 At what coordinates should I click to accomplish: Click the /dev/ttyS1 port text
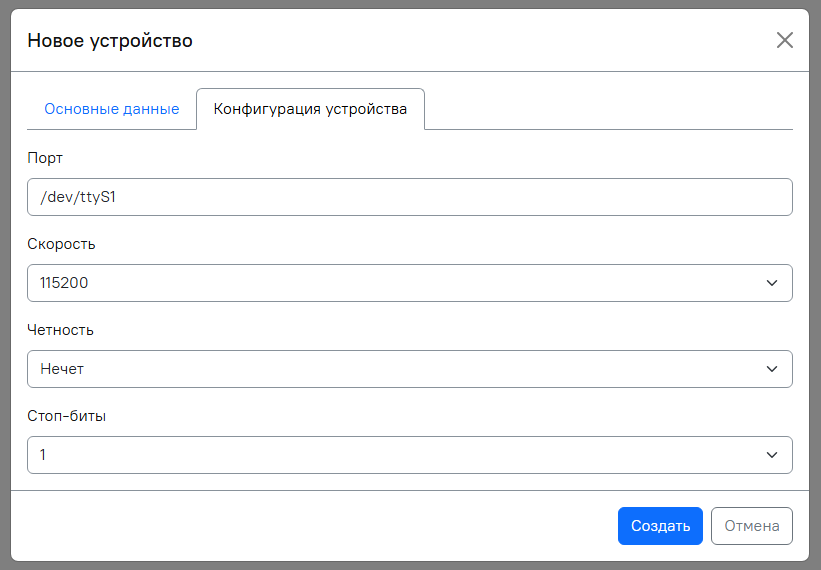point(78,197)
